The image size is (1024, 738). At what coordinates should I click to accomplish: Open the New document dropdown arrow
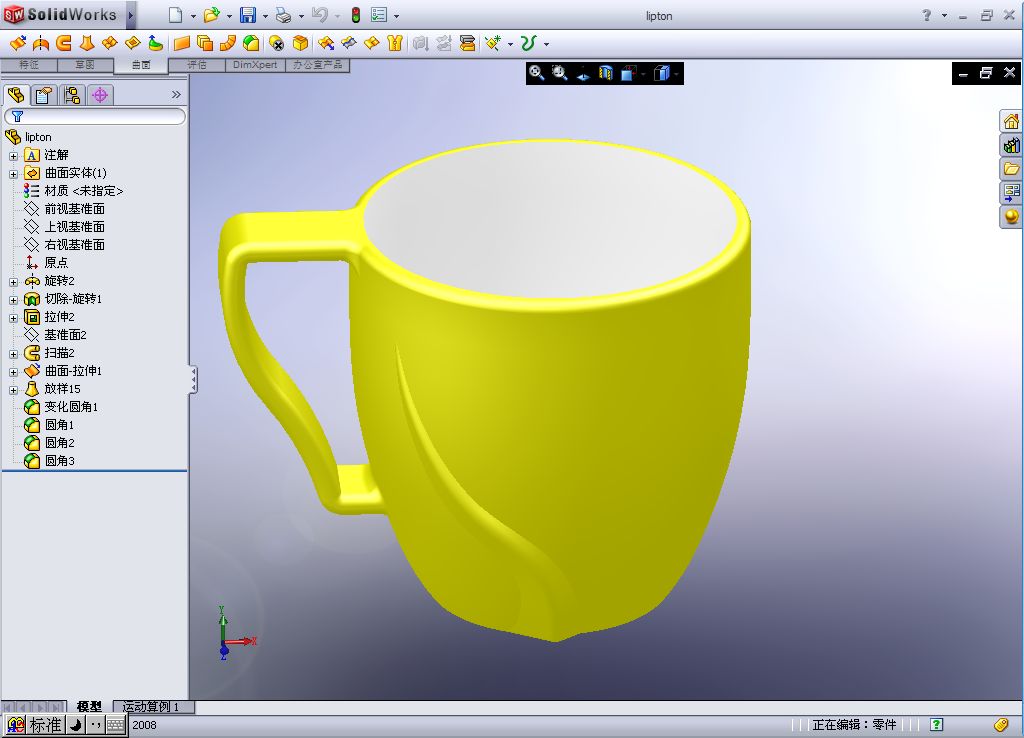click(193, 16)
